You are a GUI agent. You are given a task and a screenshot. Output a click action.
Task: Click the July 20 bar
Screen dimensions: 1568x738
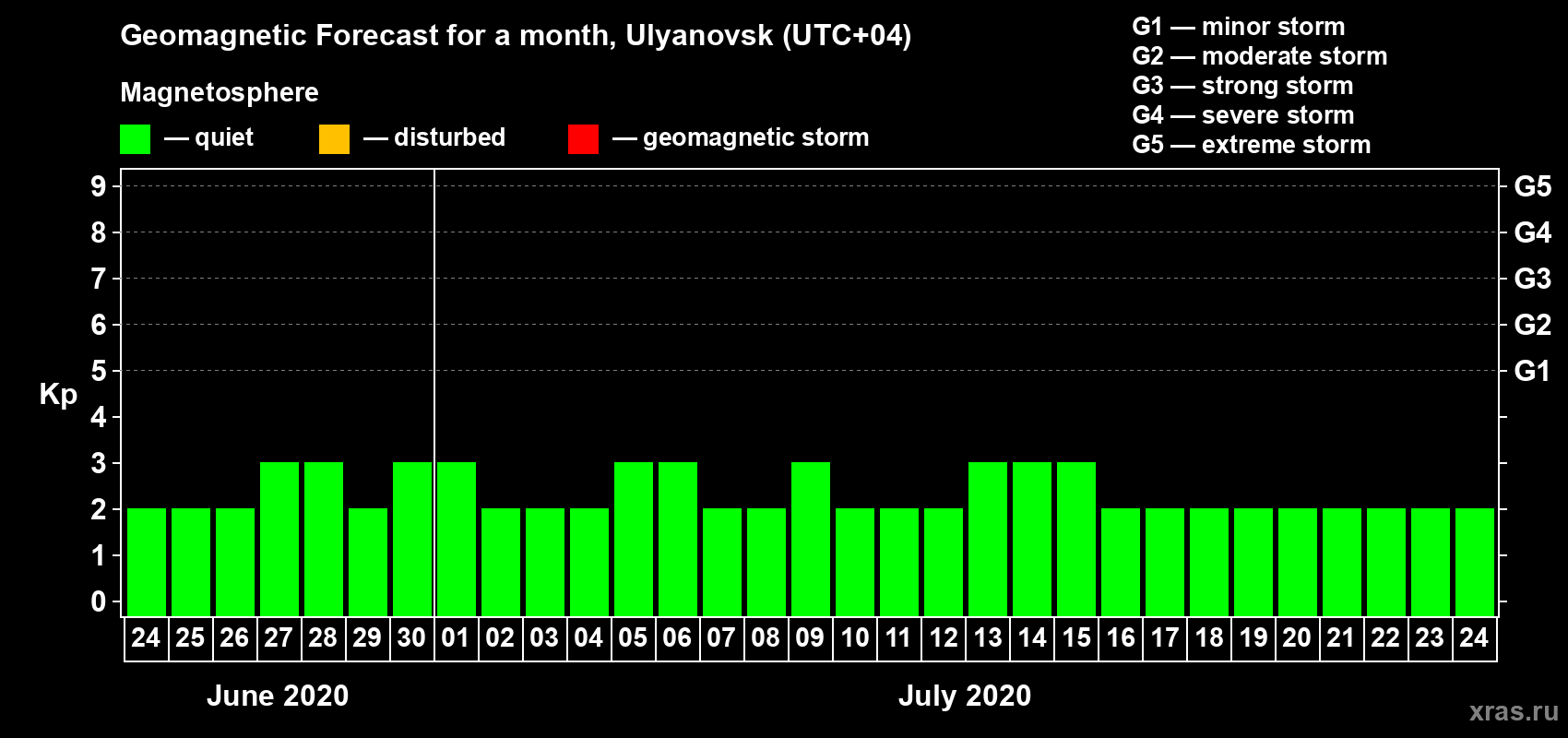coord(1298,562)
